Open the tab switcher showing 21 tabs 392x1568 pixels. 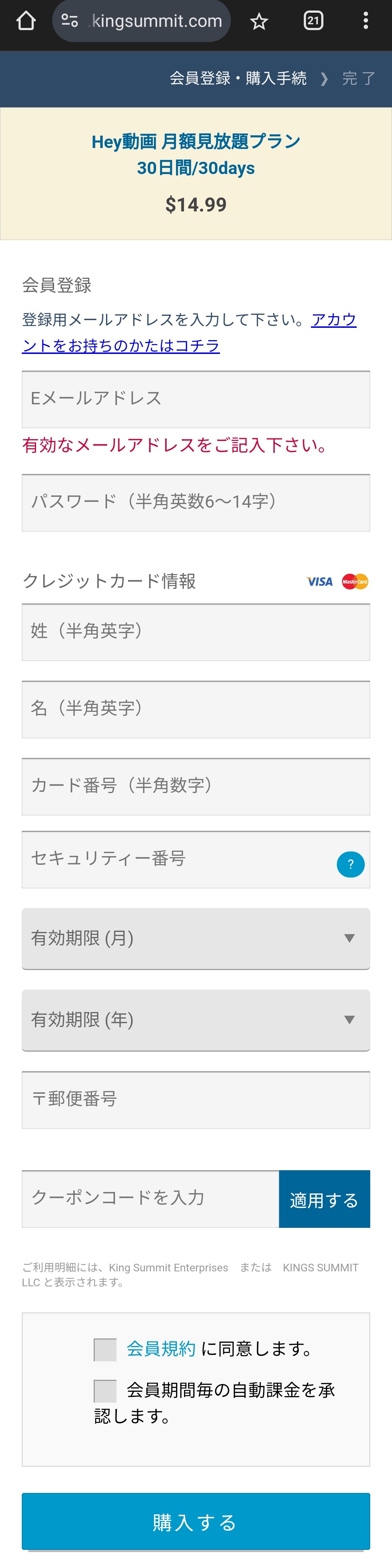tap(313, 21)
